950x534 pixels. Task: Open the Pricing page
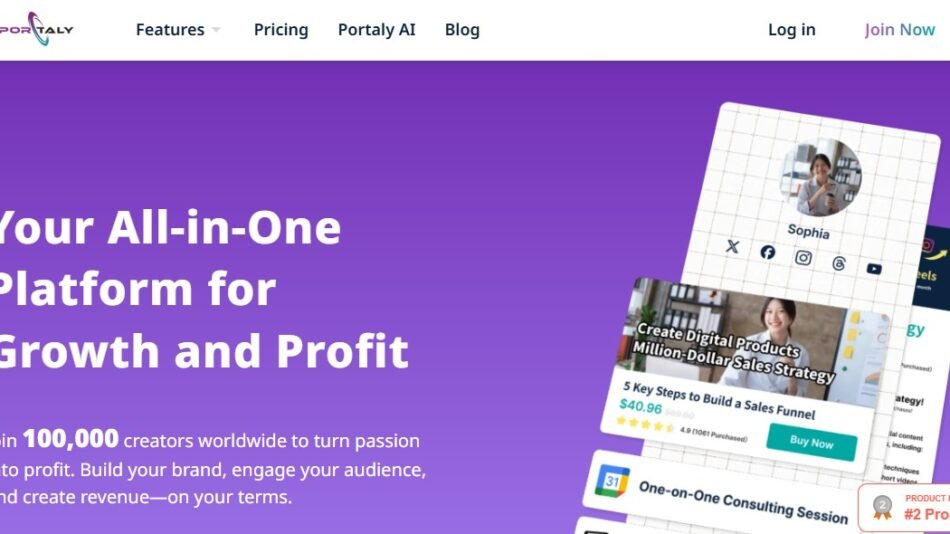(281, 30)
